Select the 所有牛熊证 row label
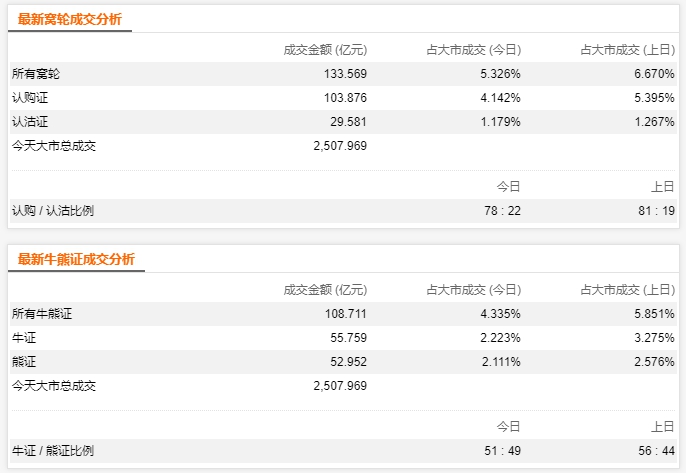Viewport: 686px width, 473px height. pos(42,314)
